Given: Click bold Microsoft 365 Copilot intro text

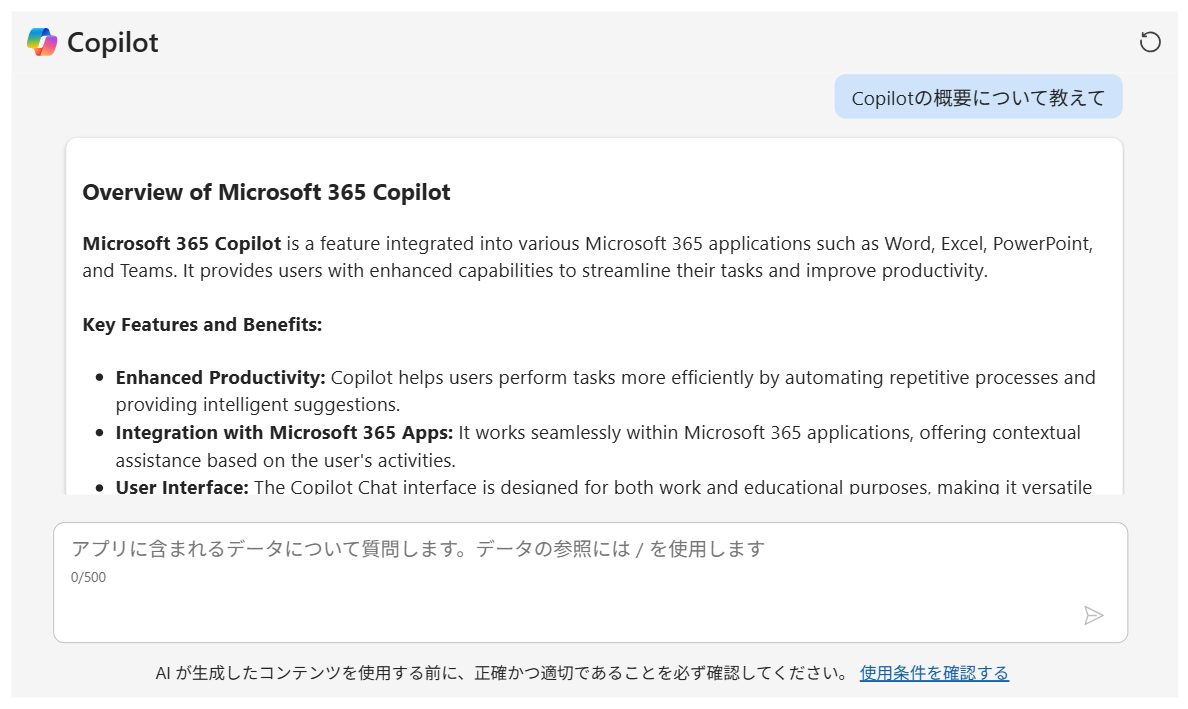Looking at the screenshot, I should point(182,244).
